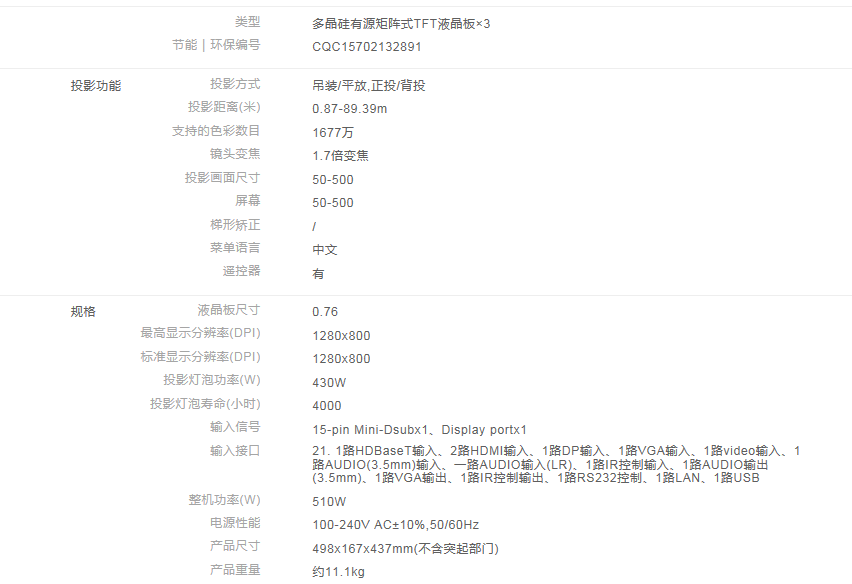Select the 约11.1kg product weight value
This screenshot has width=852, height=584.
click(338, 572)
